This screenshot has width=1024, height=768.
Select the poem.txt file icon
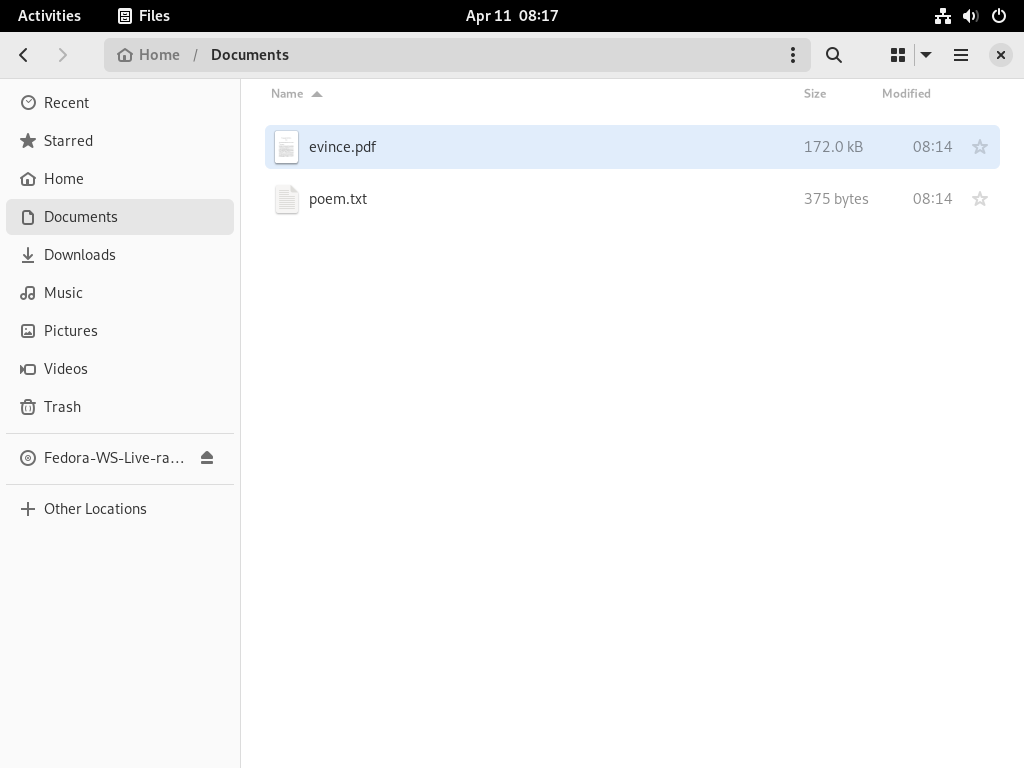coord(286,199)
